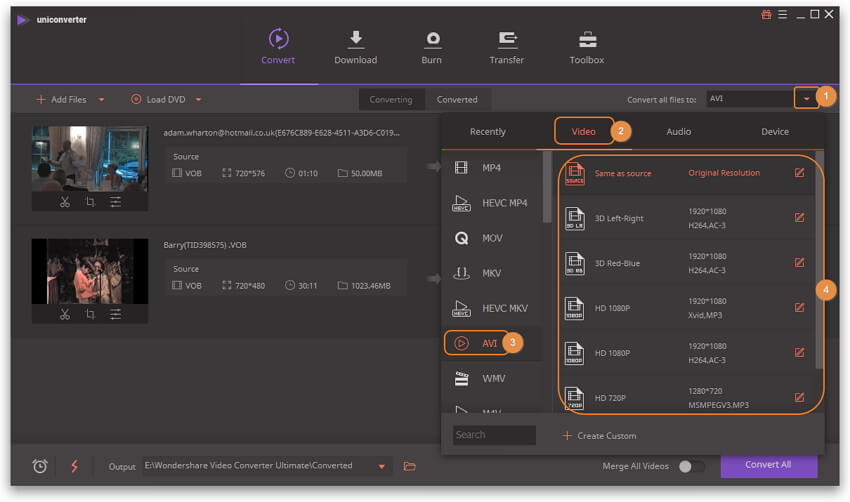This screenshot has height=502, width=850.
Task: Expand the Add Files dropdown arrow
Action: [101, 100]
